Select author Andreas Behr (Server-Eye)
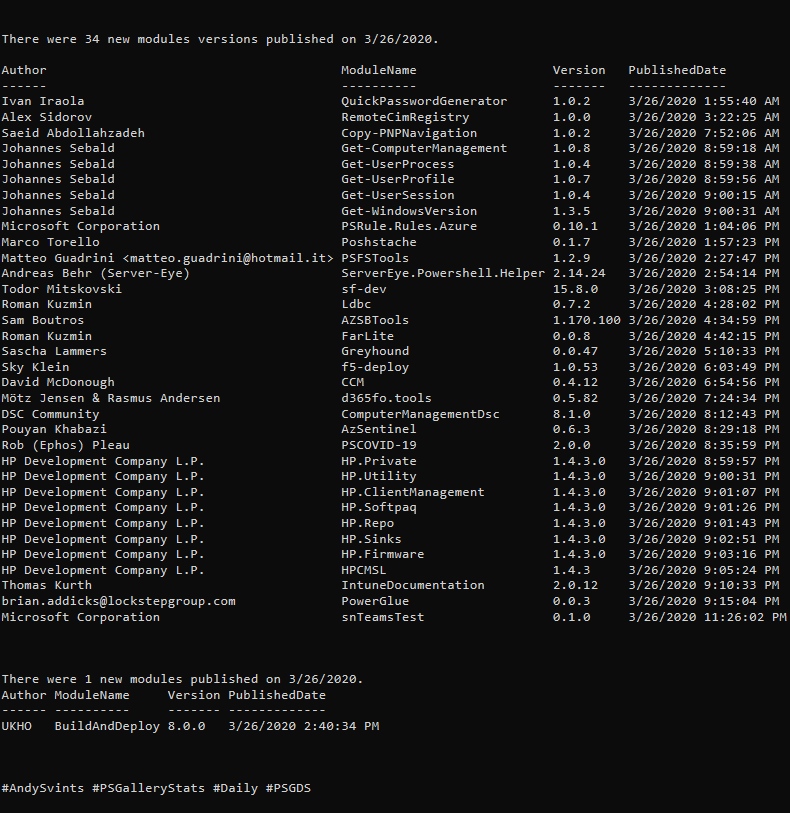The height and width of the screenshot is (813, 790). (x=96, y=273)
